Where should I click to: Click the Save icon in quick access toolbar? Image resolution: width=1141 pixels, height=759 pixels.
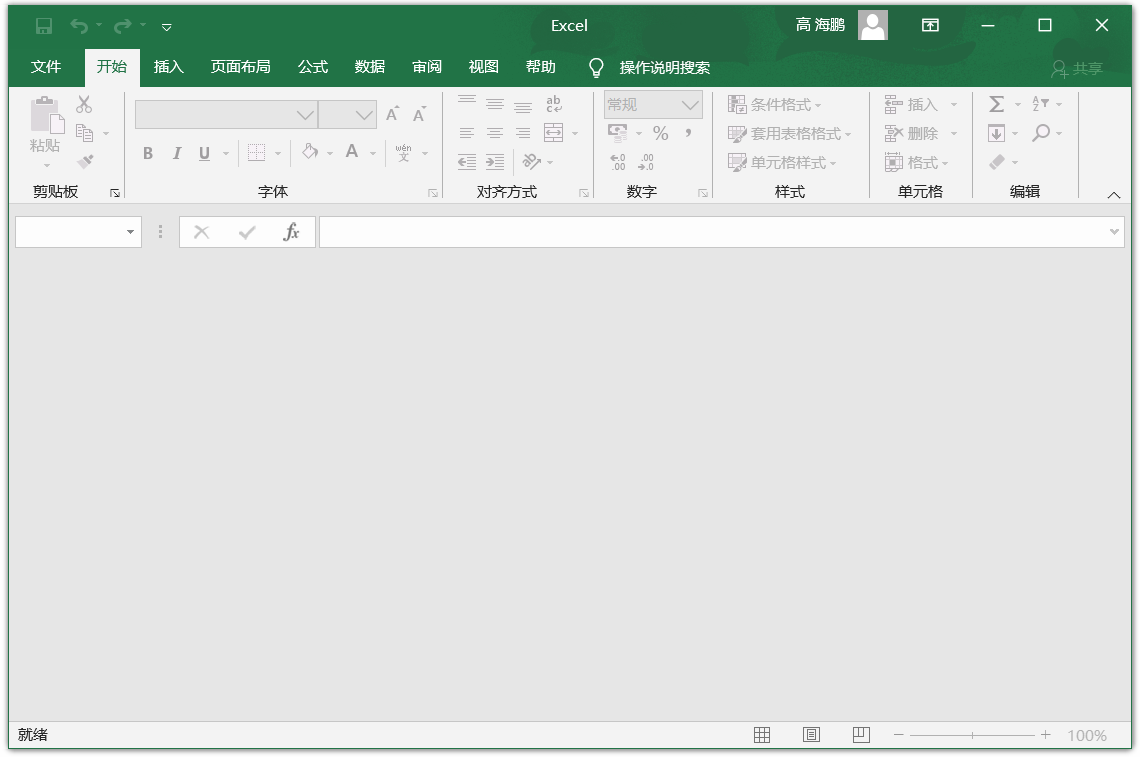pos(44,26)
